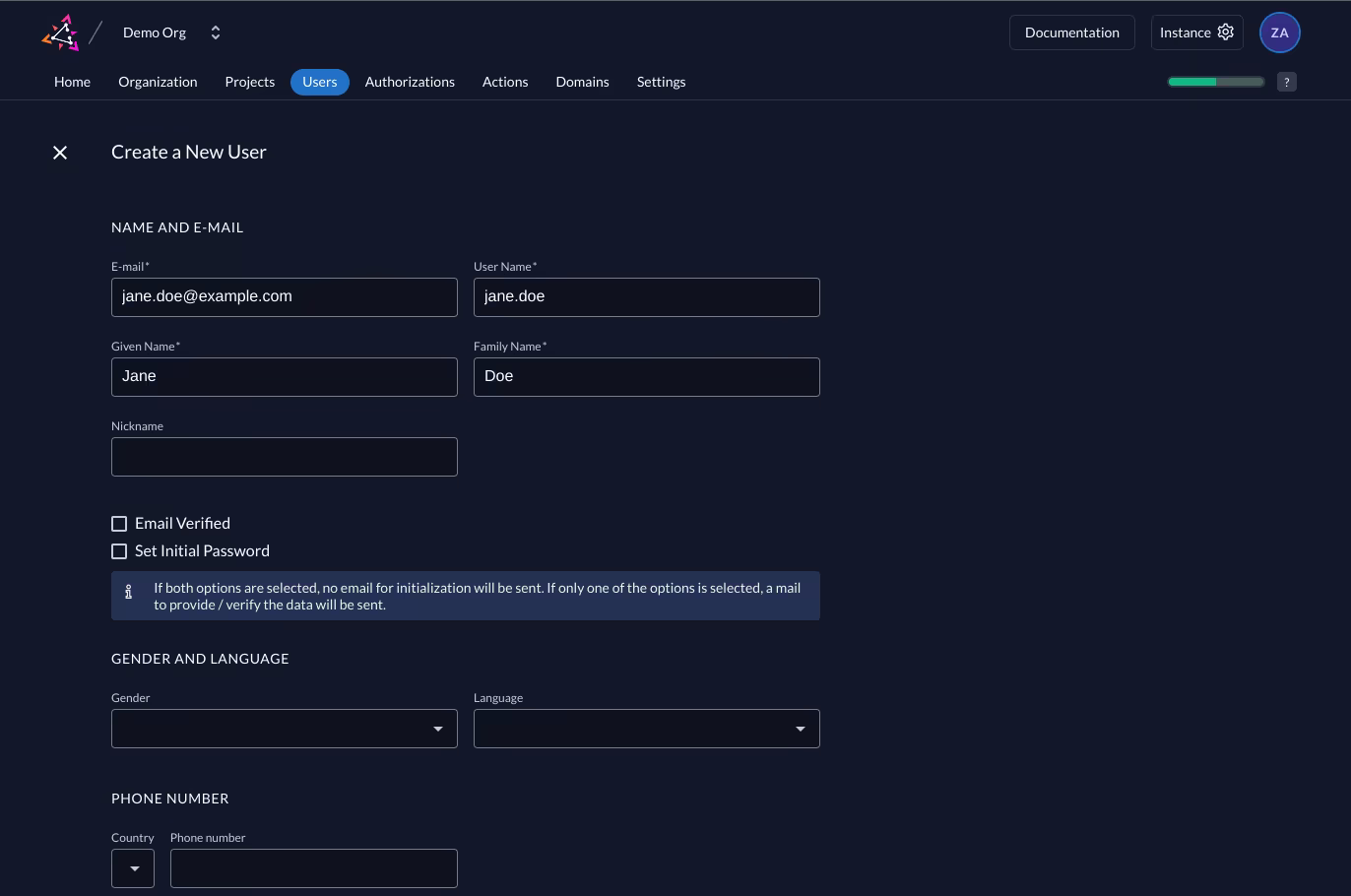Viewport: 1351px width, 896px height.
Task: Click the info icon in the notice banner
Action: click(129, 592)
